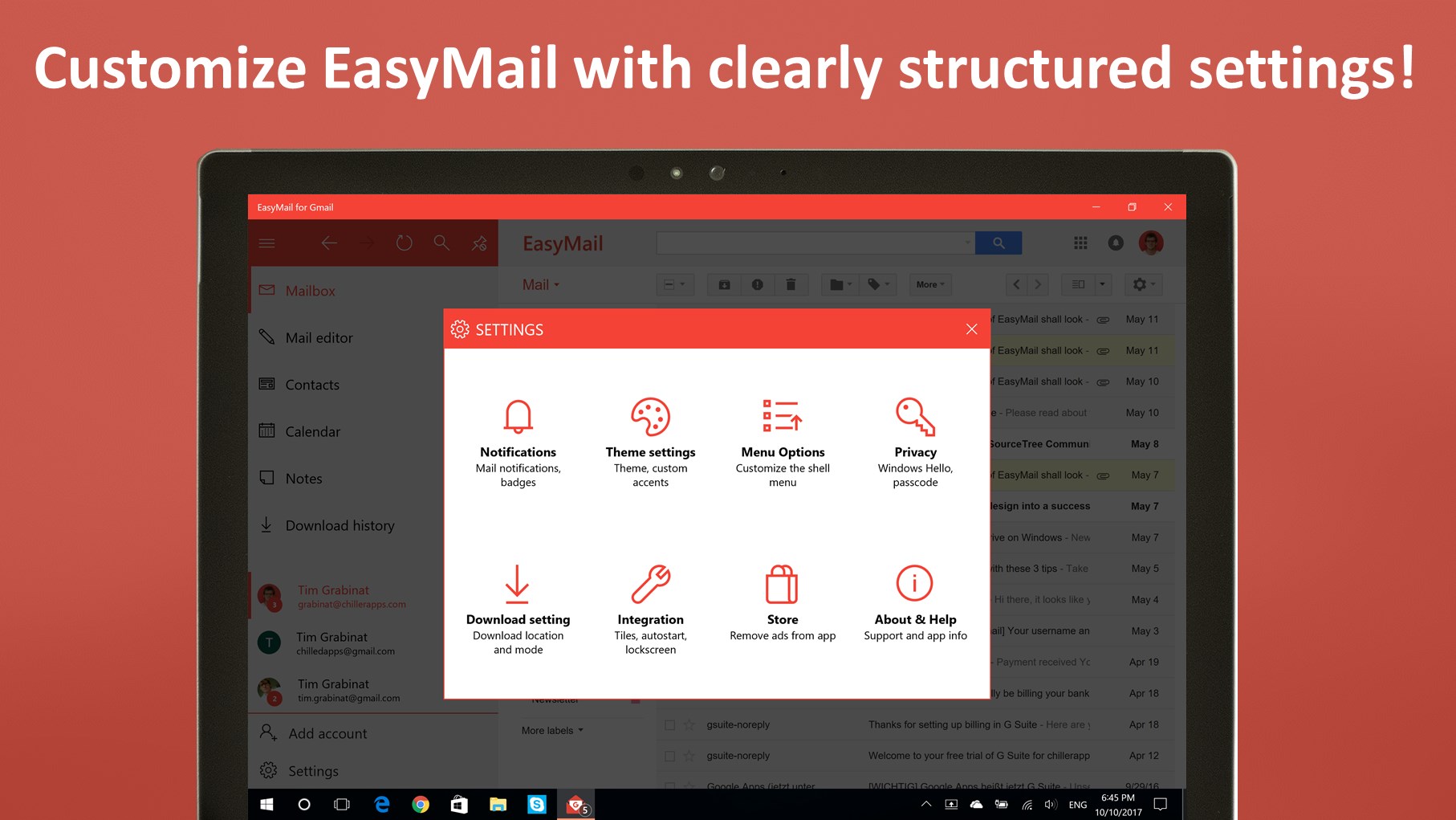Open Windows Start menu

267,804
